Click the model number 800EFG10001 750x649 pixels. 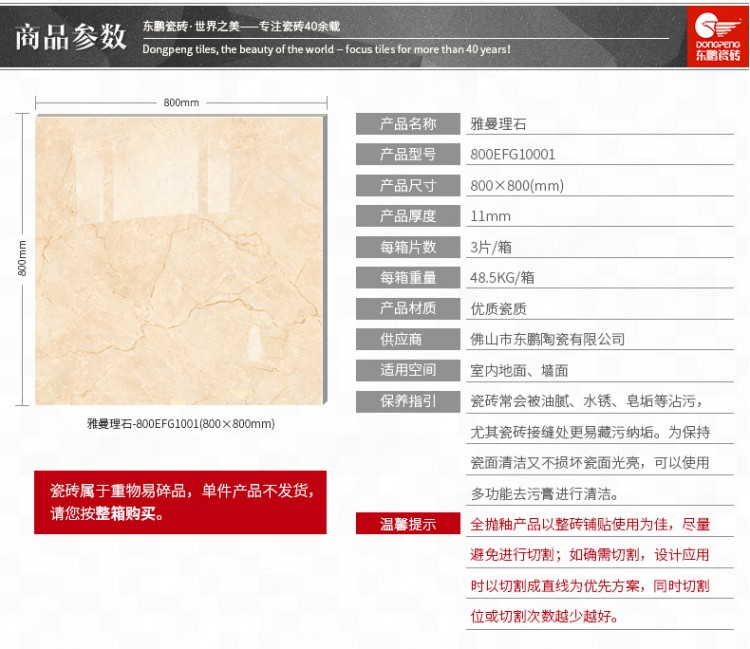513,154
